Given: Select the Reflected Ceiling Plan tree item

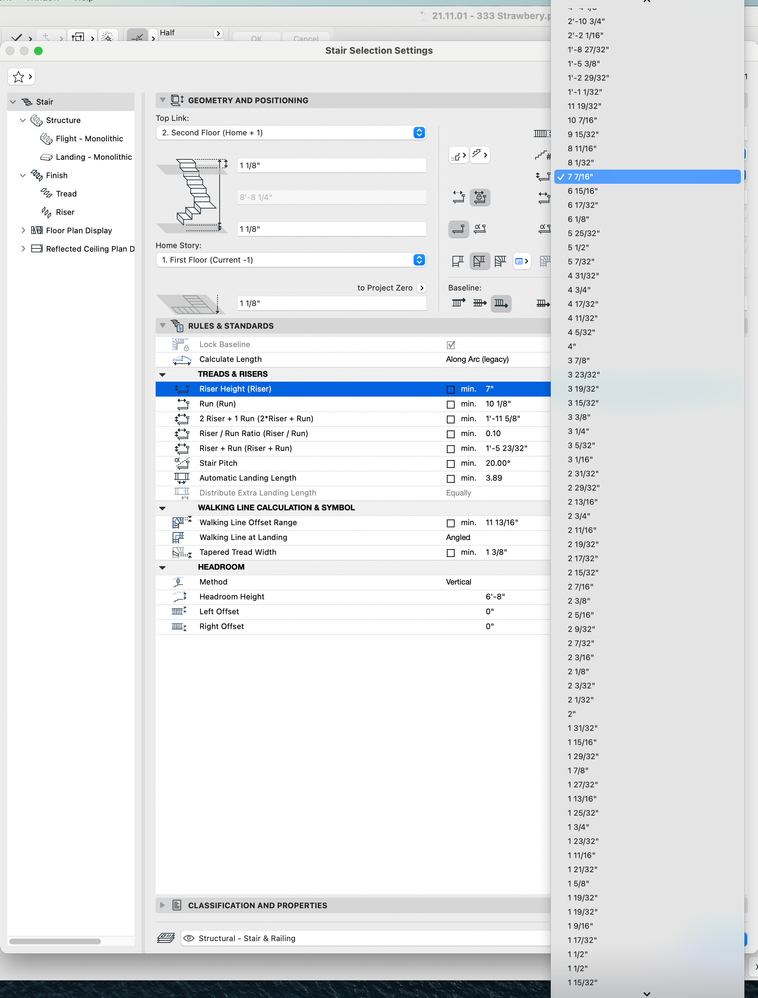Looking at the screenshot, I should point(83,249).
